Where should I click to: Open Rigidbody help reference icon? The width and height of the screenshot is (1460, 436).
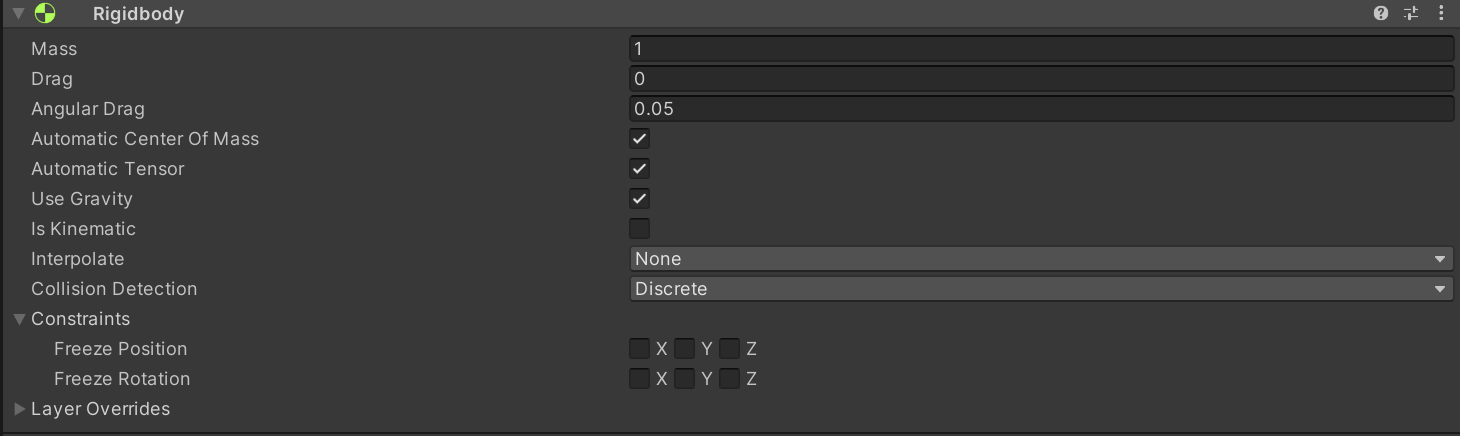tap(1381, 14)
